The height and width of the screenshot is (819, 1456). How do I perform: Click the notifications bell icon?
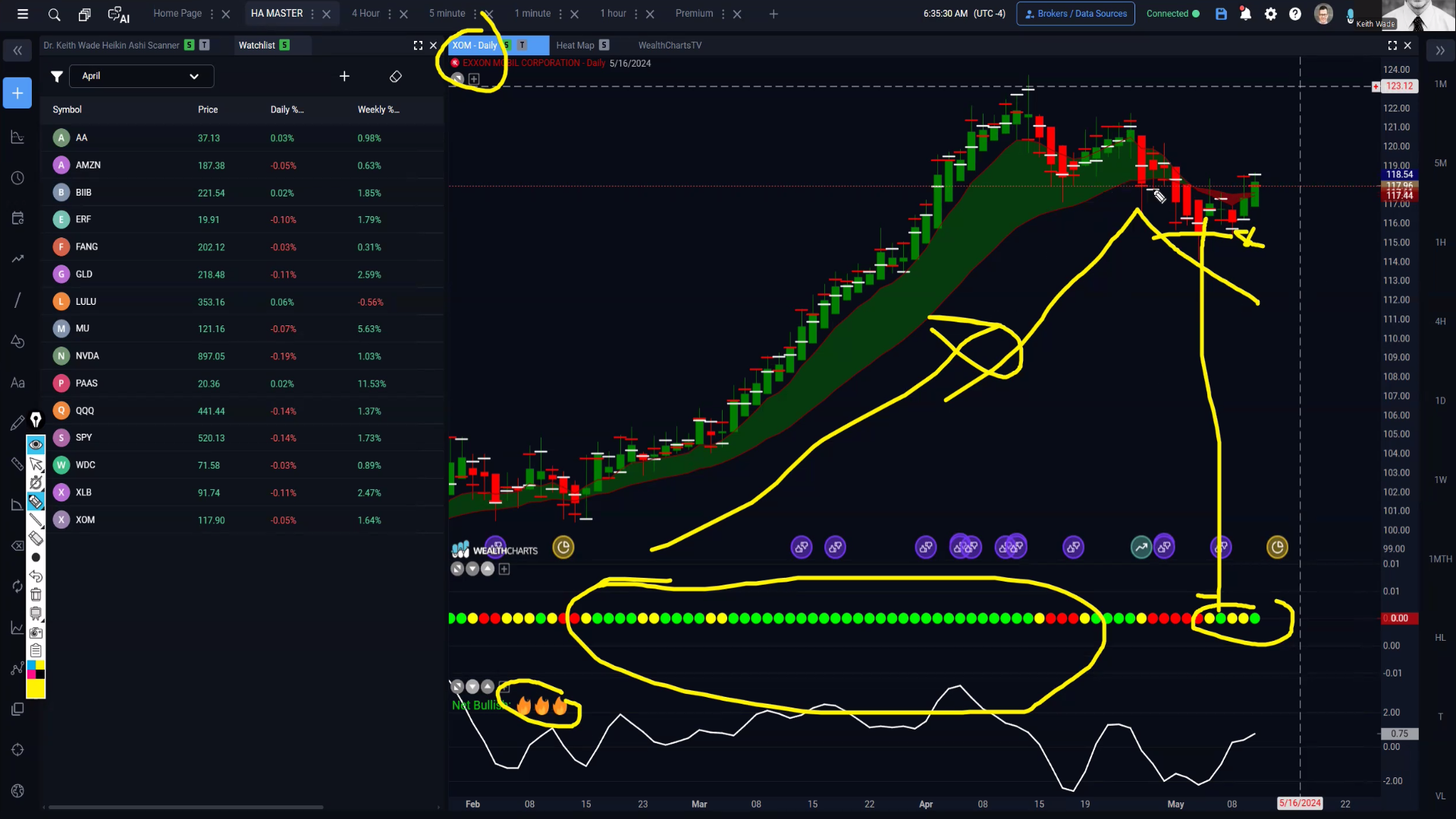click(1245, 14)
